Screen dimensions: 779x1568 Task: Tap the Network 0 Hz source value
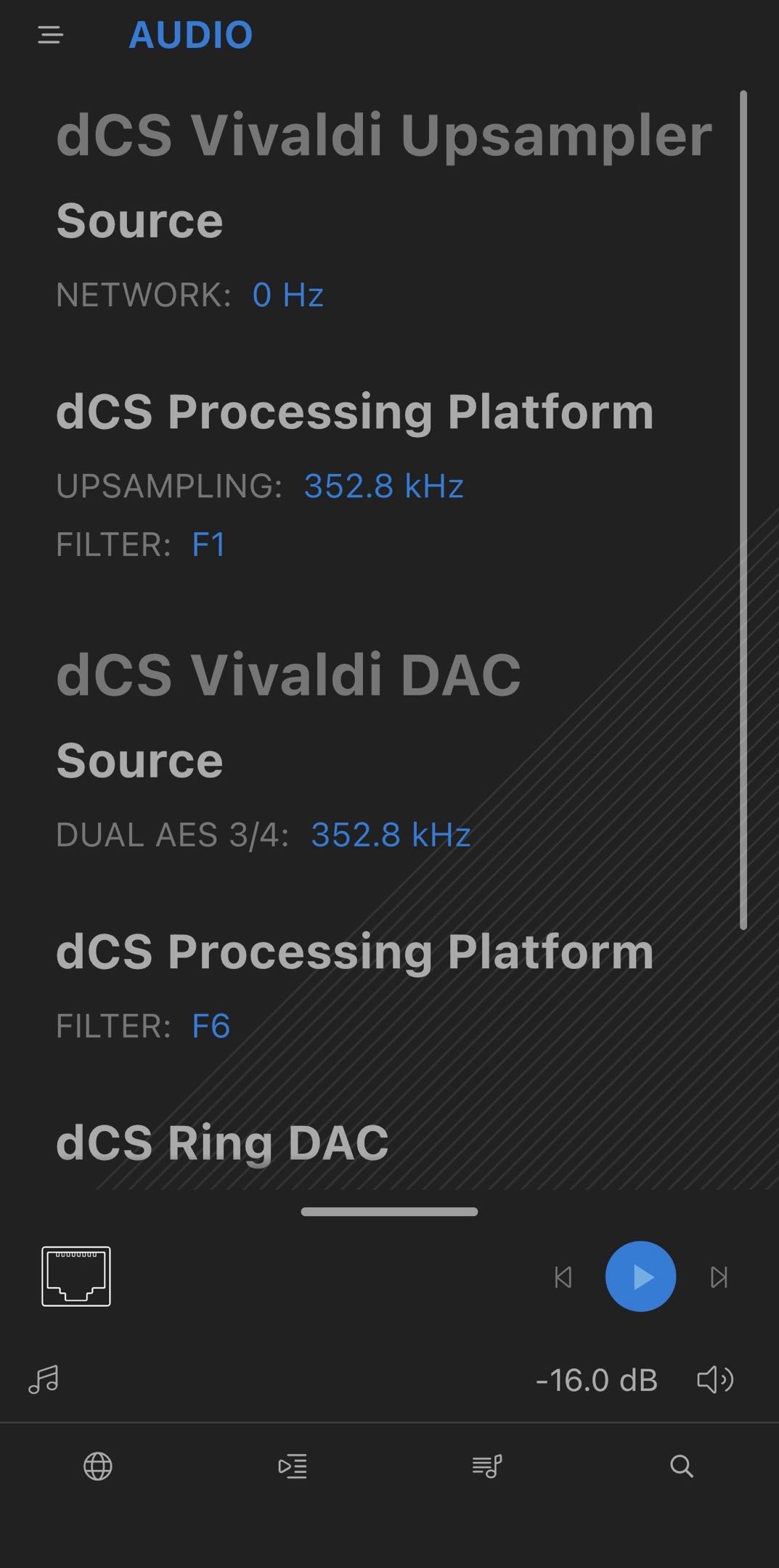pos(287,295)
